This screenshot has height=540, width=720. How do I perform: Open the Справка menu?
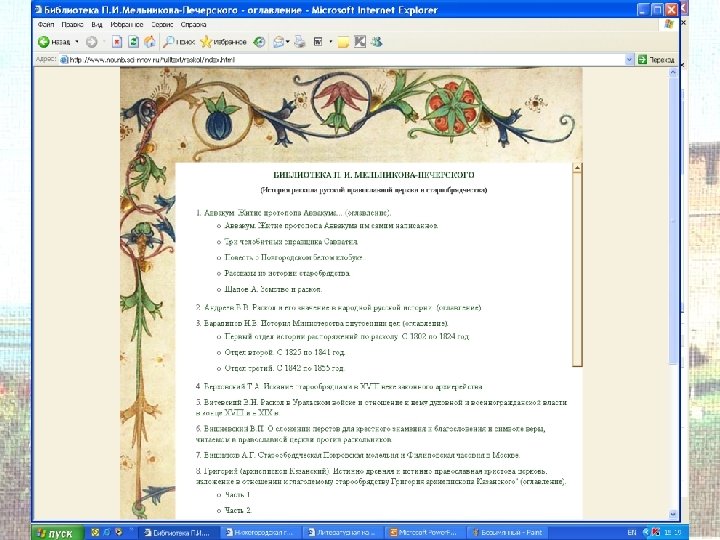193,24
